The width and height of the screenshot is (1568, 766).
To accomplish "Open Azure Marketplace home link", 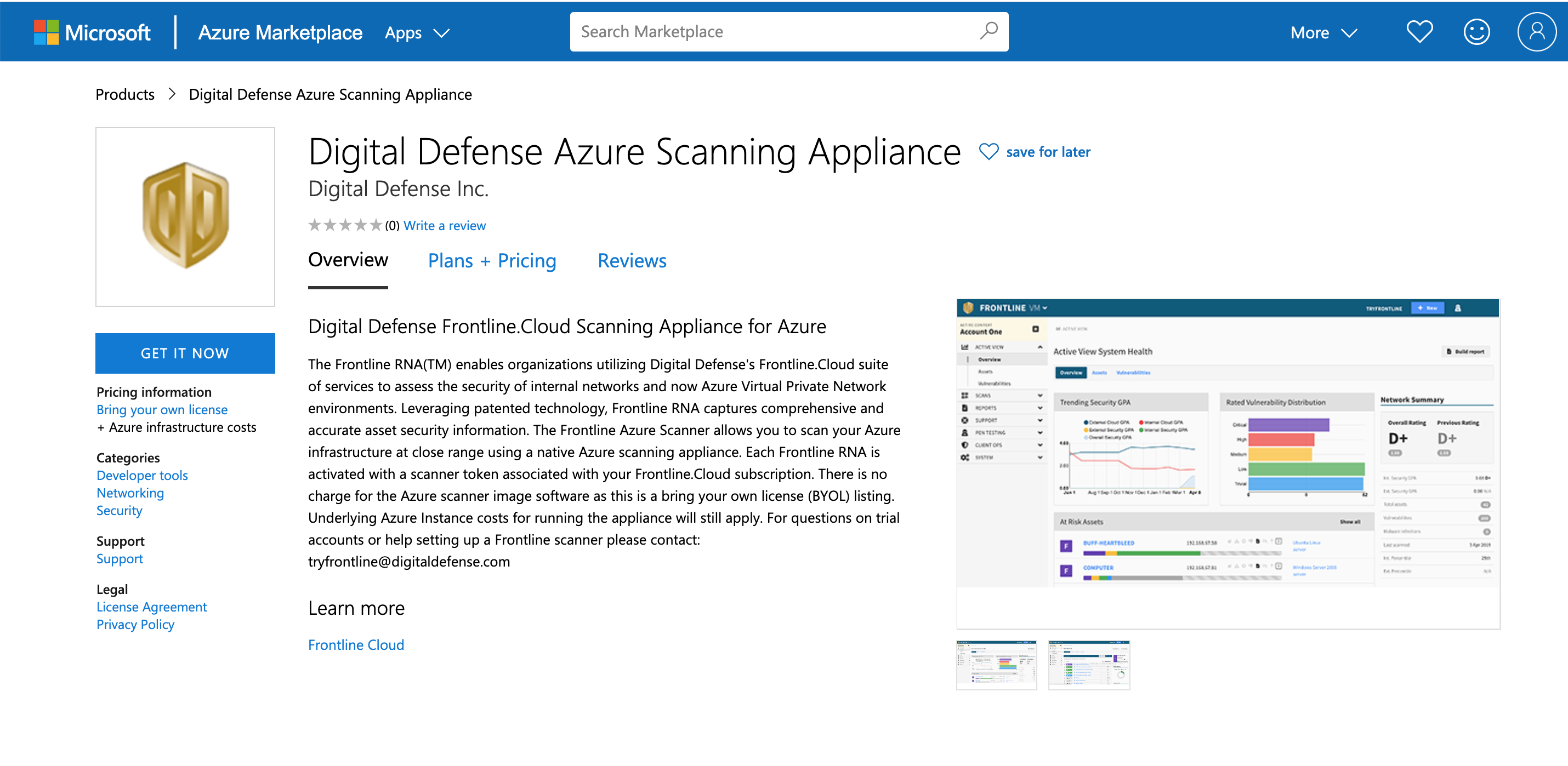I will pos(280,32).
